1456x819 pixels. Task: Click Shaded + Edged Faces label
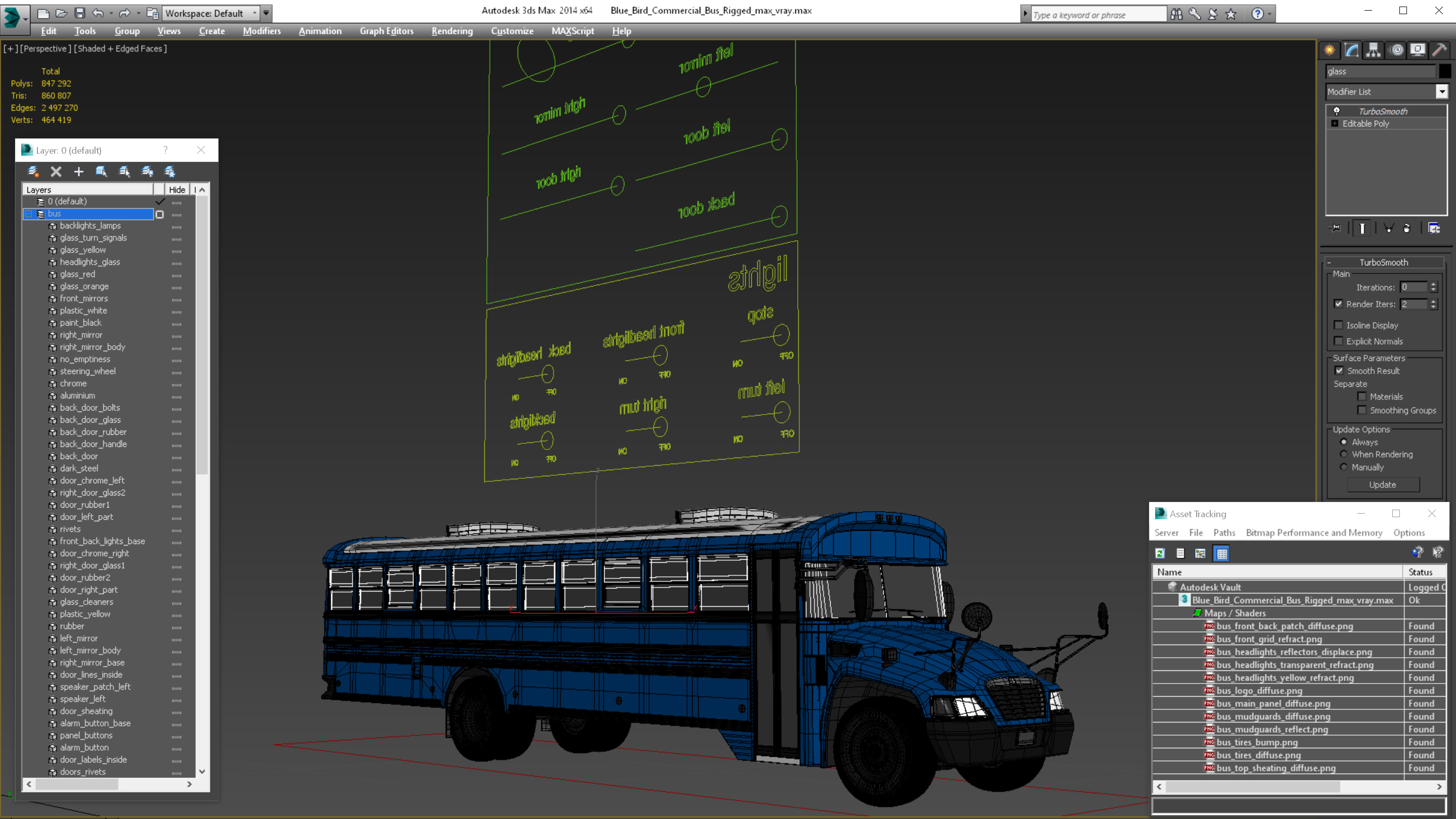tap(121, 49)
